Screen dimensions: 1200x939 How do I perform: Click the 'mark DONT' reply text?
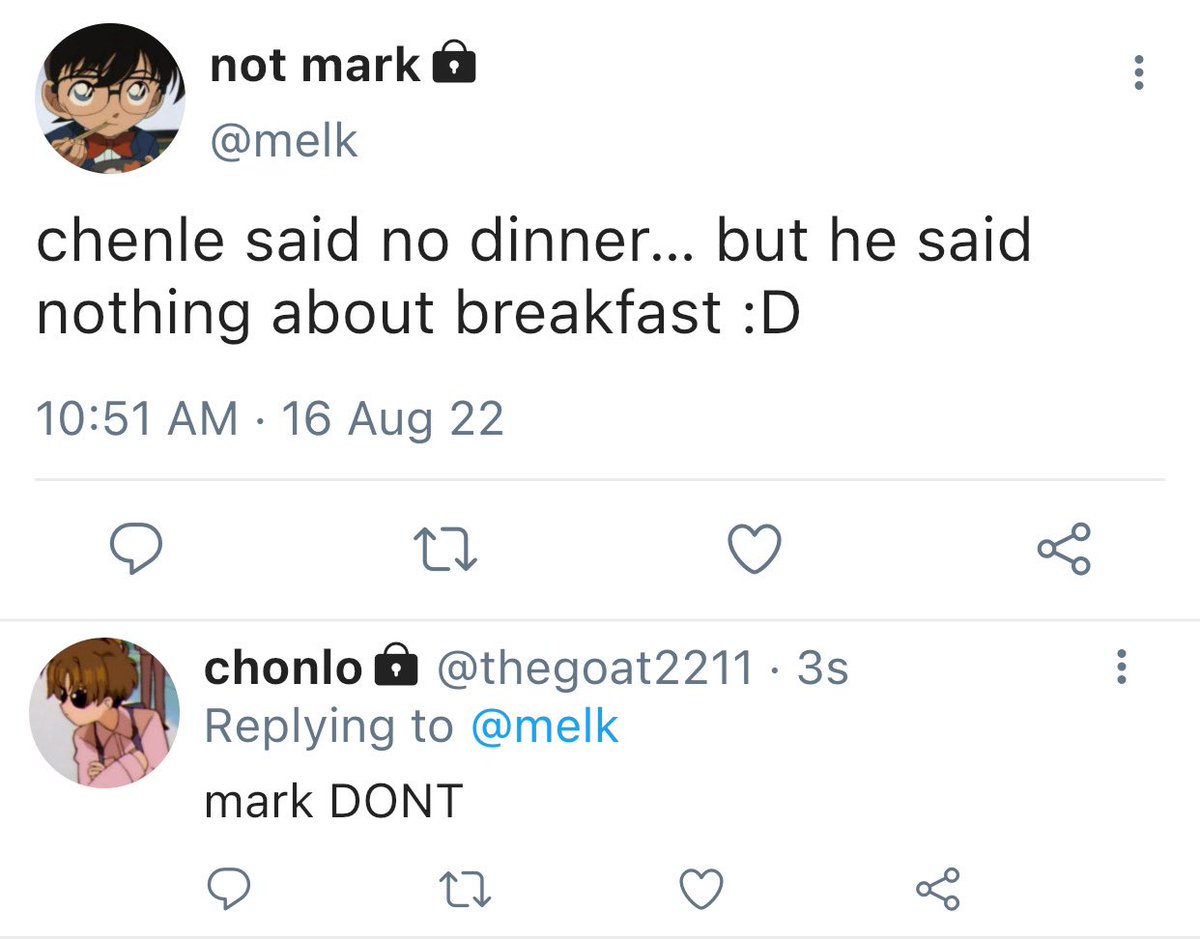point(334,800)
